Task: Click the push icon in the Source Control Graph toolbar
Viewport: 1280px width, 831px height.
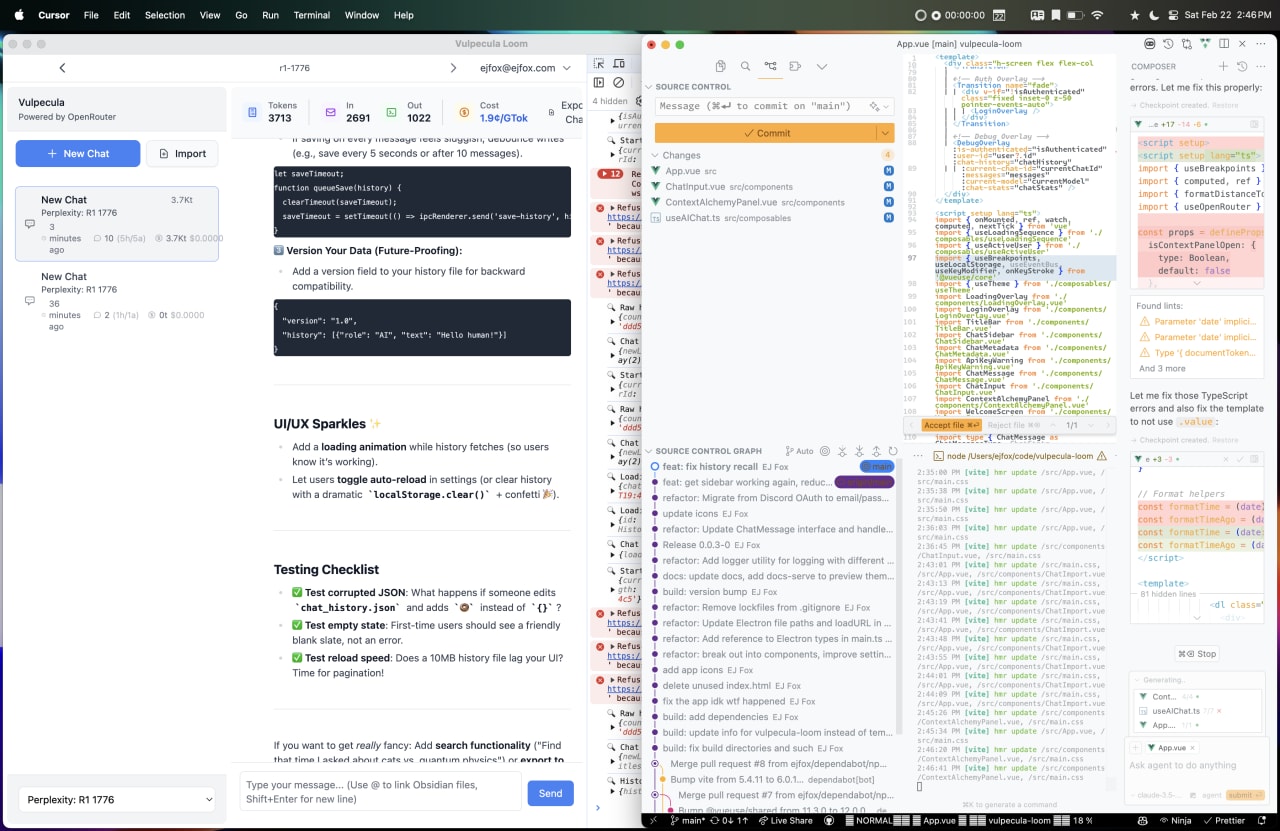Action: (x=877, y=451)
